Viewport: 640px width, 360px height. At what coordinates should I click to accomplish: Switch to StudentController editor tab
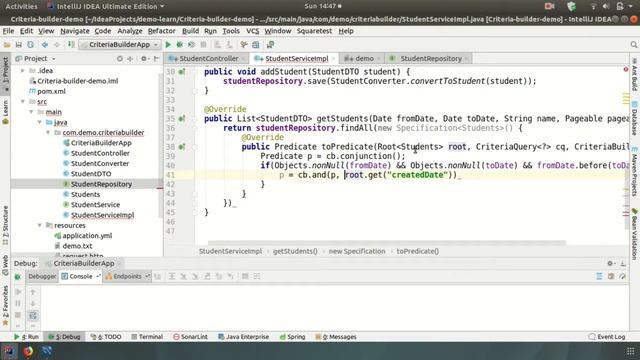208,59
